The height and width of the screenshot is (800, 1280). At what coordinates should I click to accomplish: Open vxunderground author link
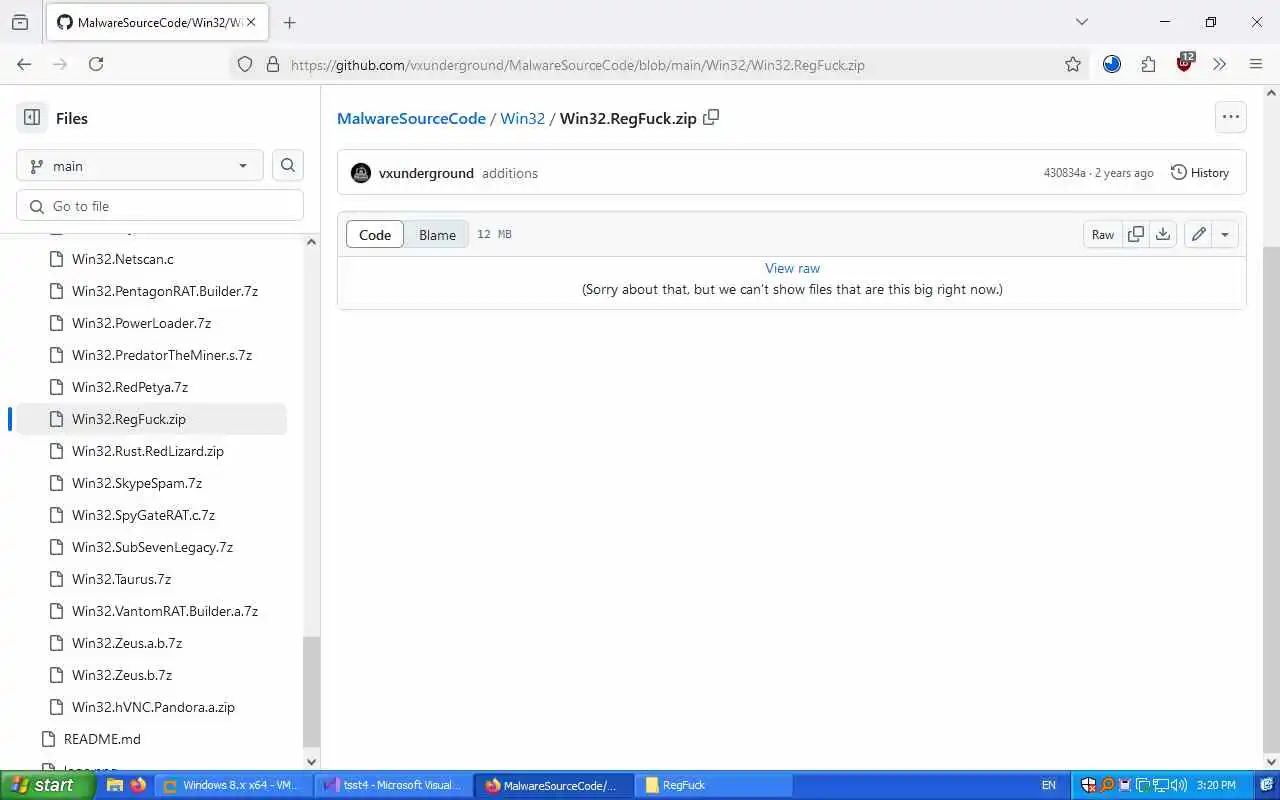click(426, 173)
